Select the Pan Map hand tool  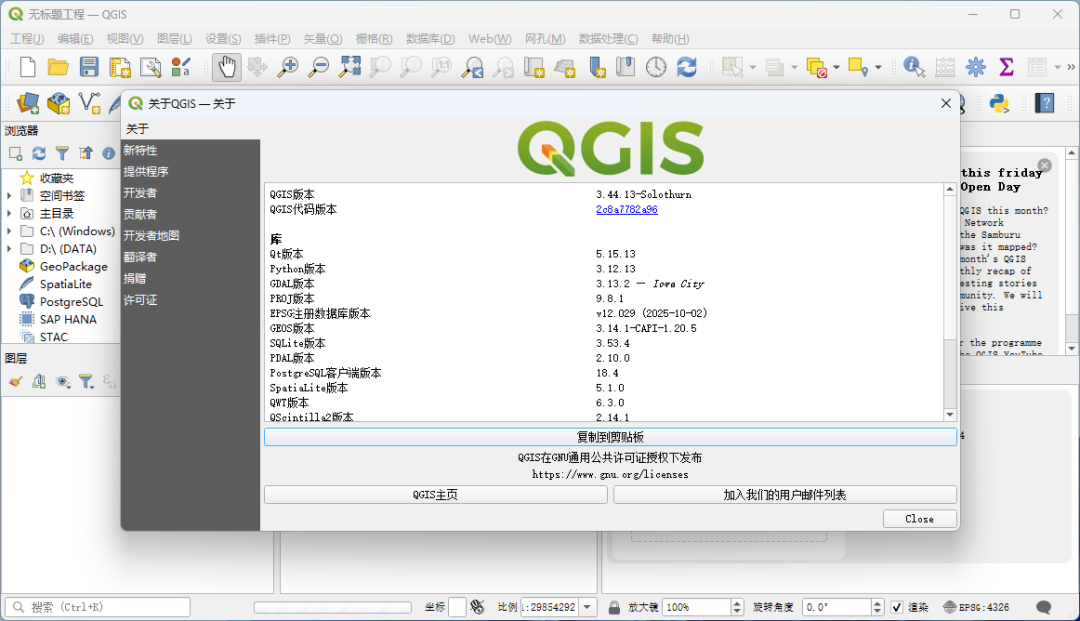[x=227, y=67]
